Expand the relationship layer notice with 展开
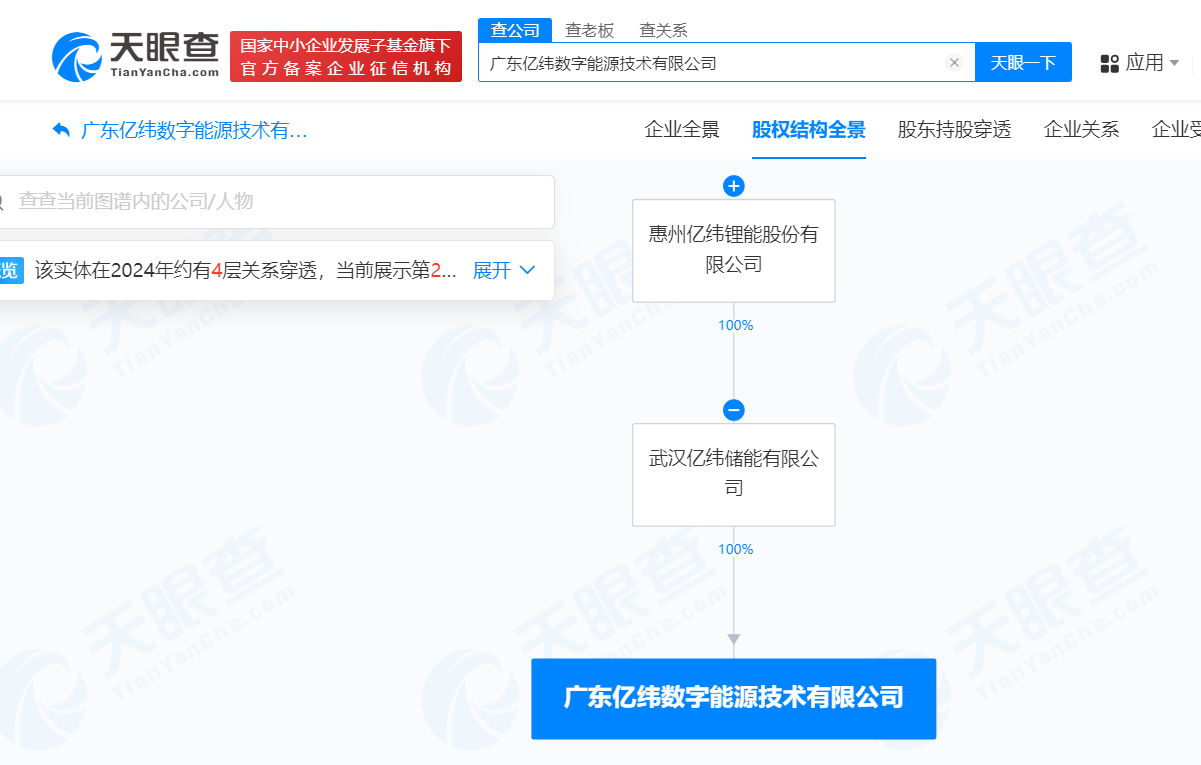 pyautogui.click(x=504, y=270)
